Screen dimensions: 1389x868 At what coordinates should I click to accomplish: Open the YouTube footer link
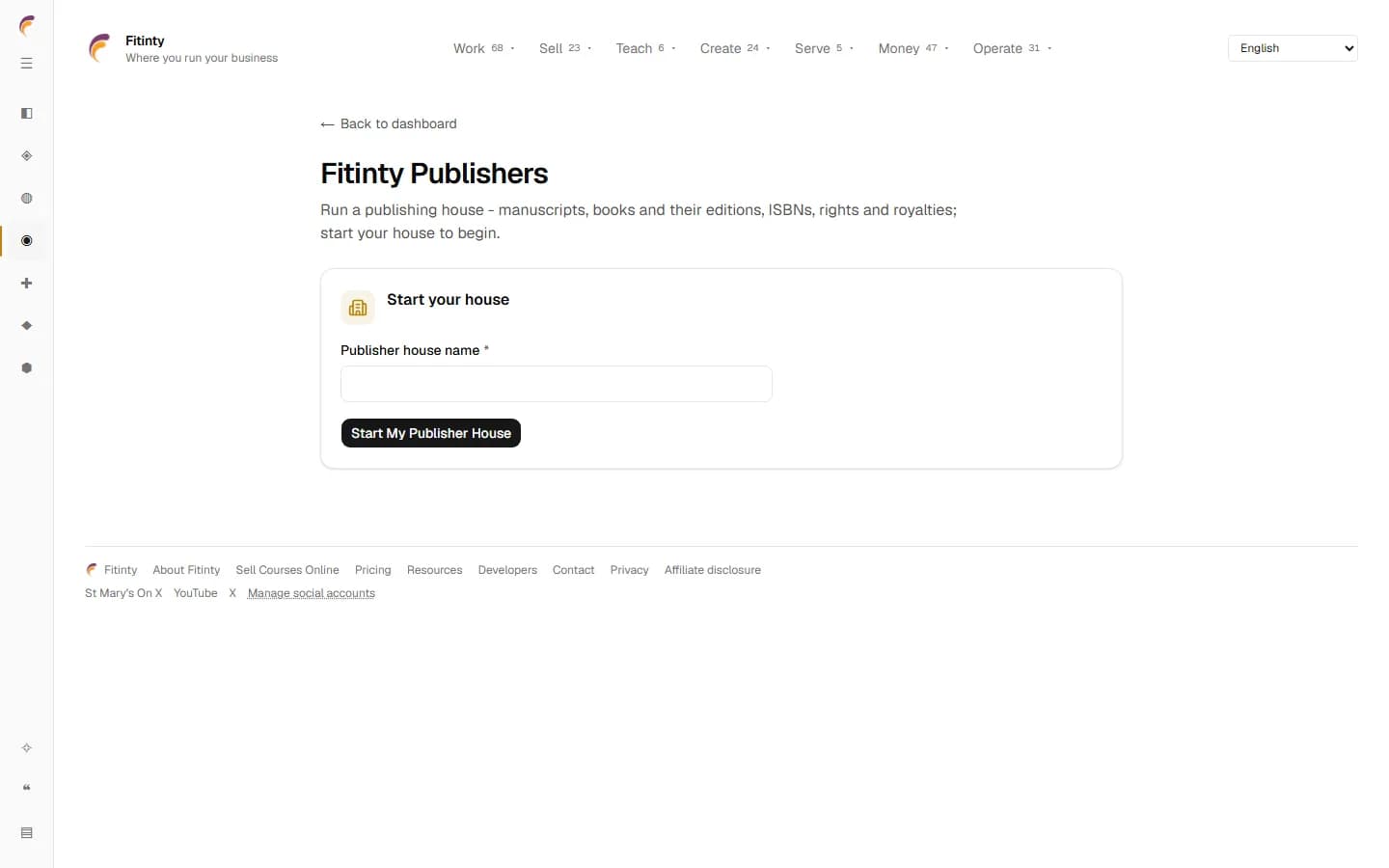pyautogui.click(x=196, y=593)
